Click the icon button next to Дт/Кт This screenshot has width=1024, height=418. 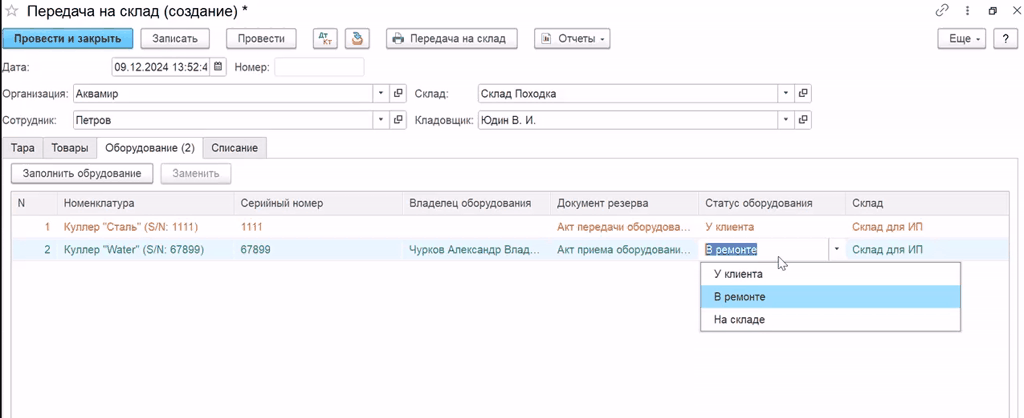click(358, 39)
